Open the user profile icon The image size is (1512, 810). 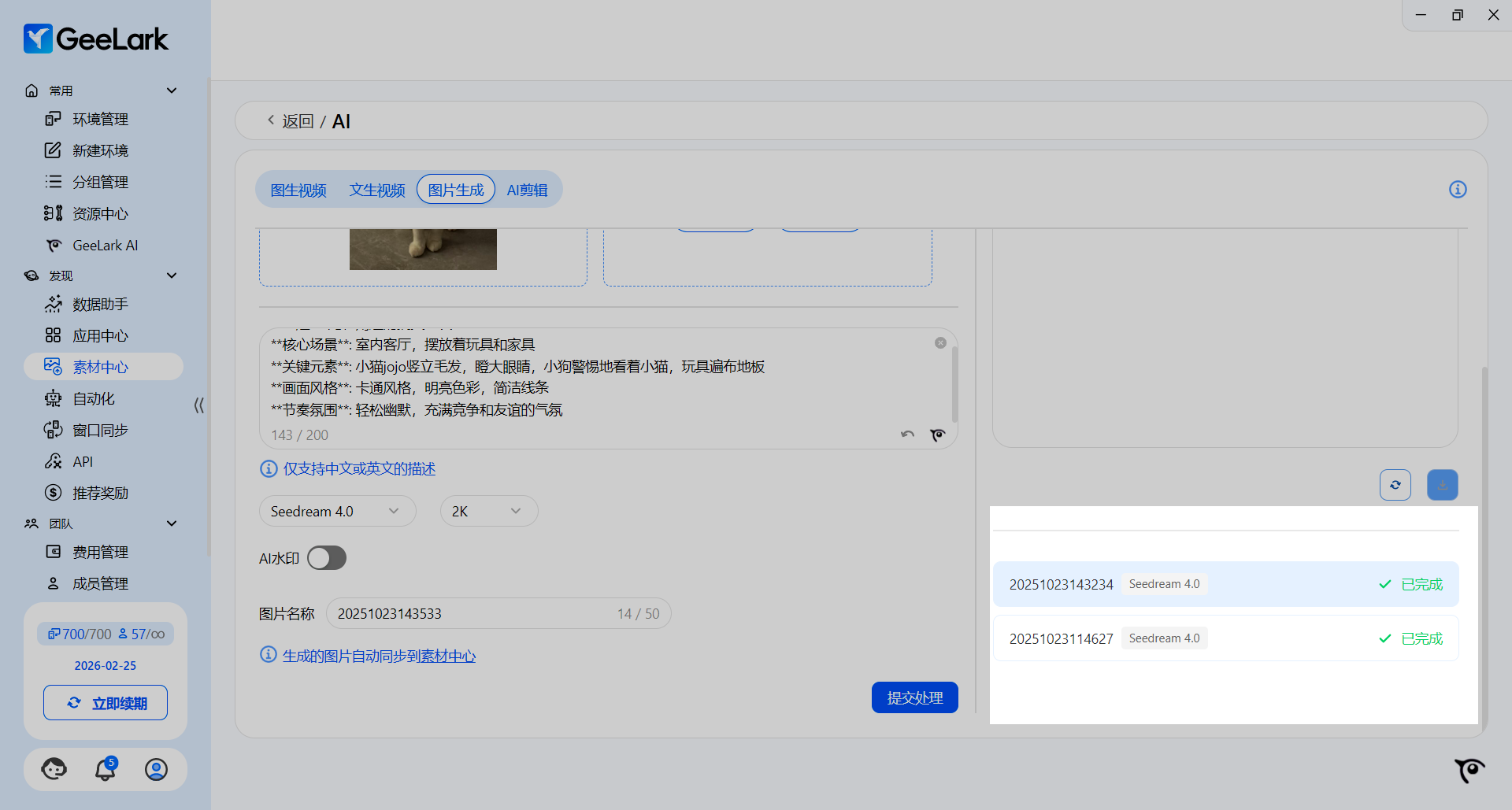[156, 769]
